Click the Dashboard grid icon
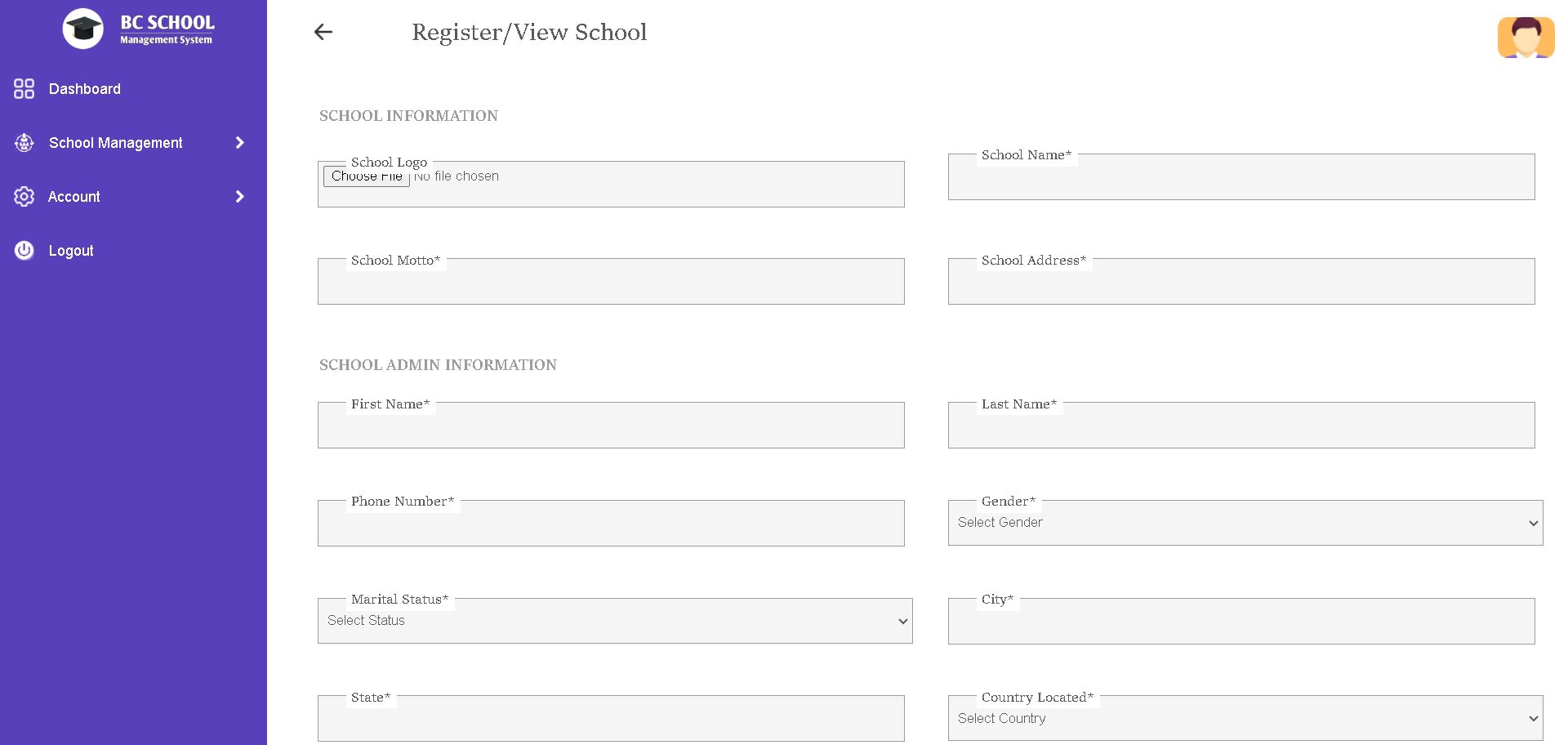 [x=24, y=89]
